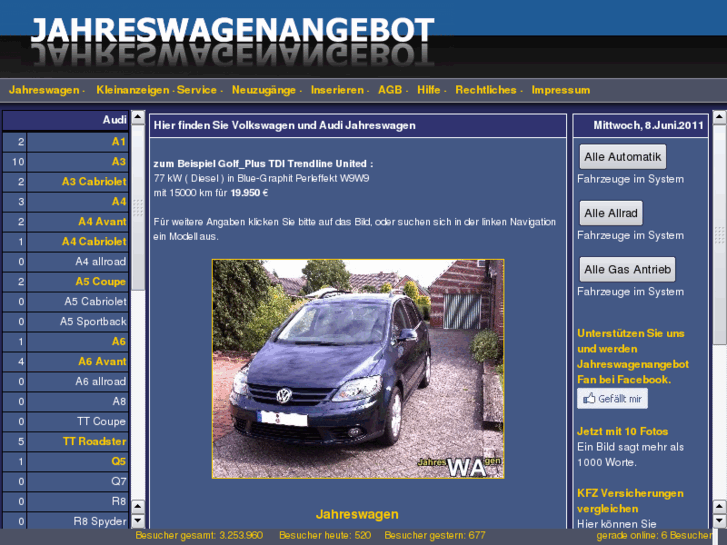This screenshot has width=727, height=545.
Task: Select the TT Roadster model
Action: 95,441
